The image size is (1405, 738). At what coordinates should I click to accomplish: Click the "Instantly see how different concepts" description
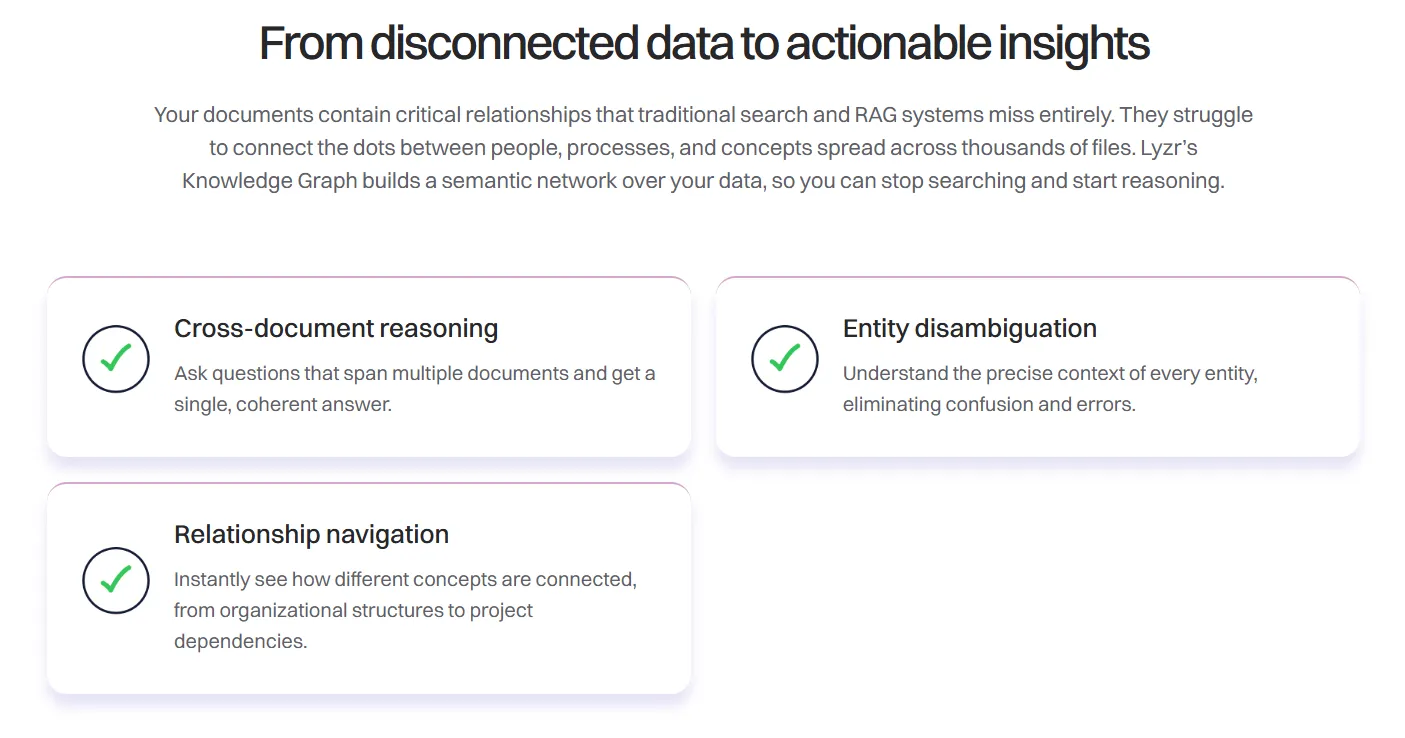pos(405,580)
